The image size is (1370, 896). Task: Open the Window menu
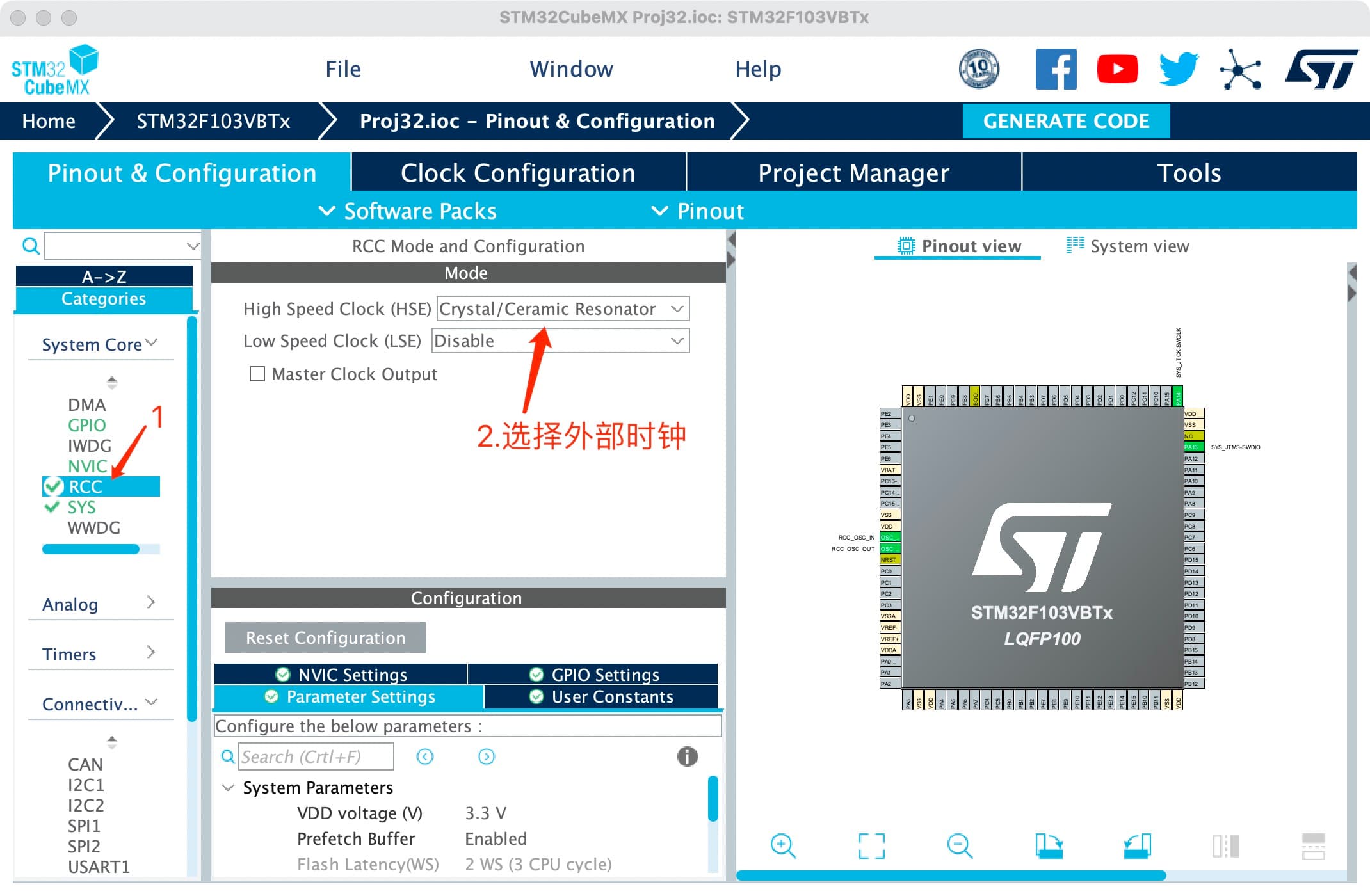(x=571, y=69)
